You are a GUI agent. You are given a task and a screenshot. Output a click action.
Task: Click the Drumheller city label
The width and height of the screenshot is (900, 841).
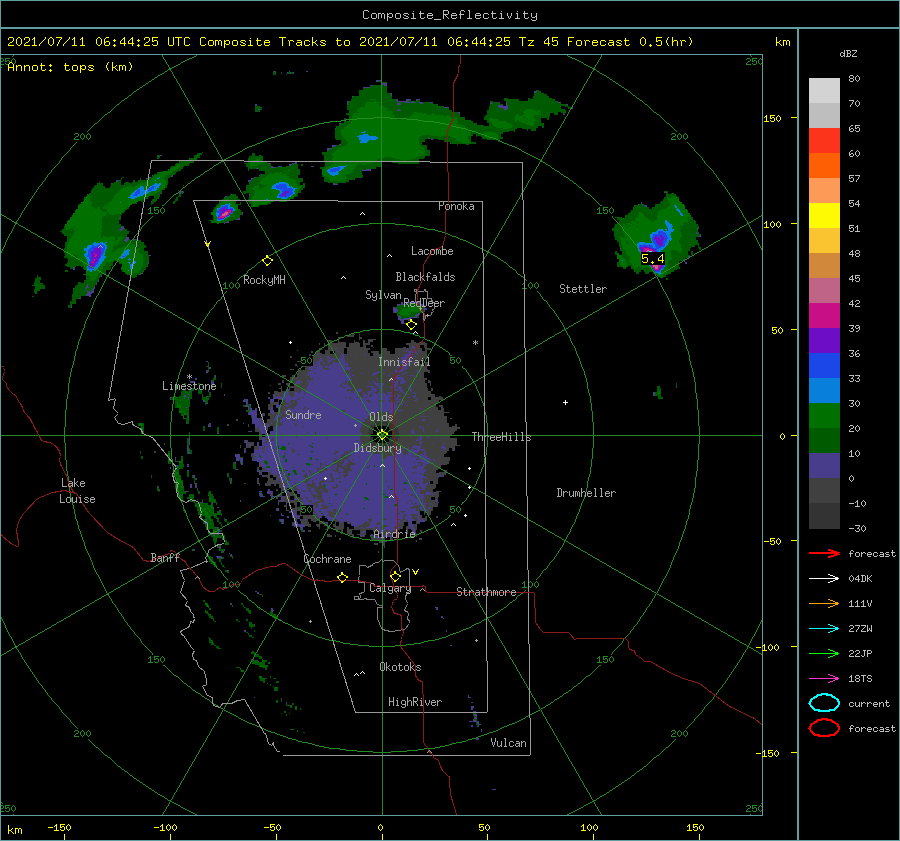pyautogui.click(x=586, y=493)
